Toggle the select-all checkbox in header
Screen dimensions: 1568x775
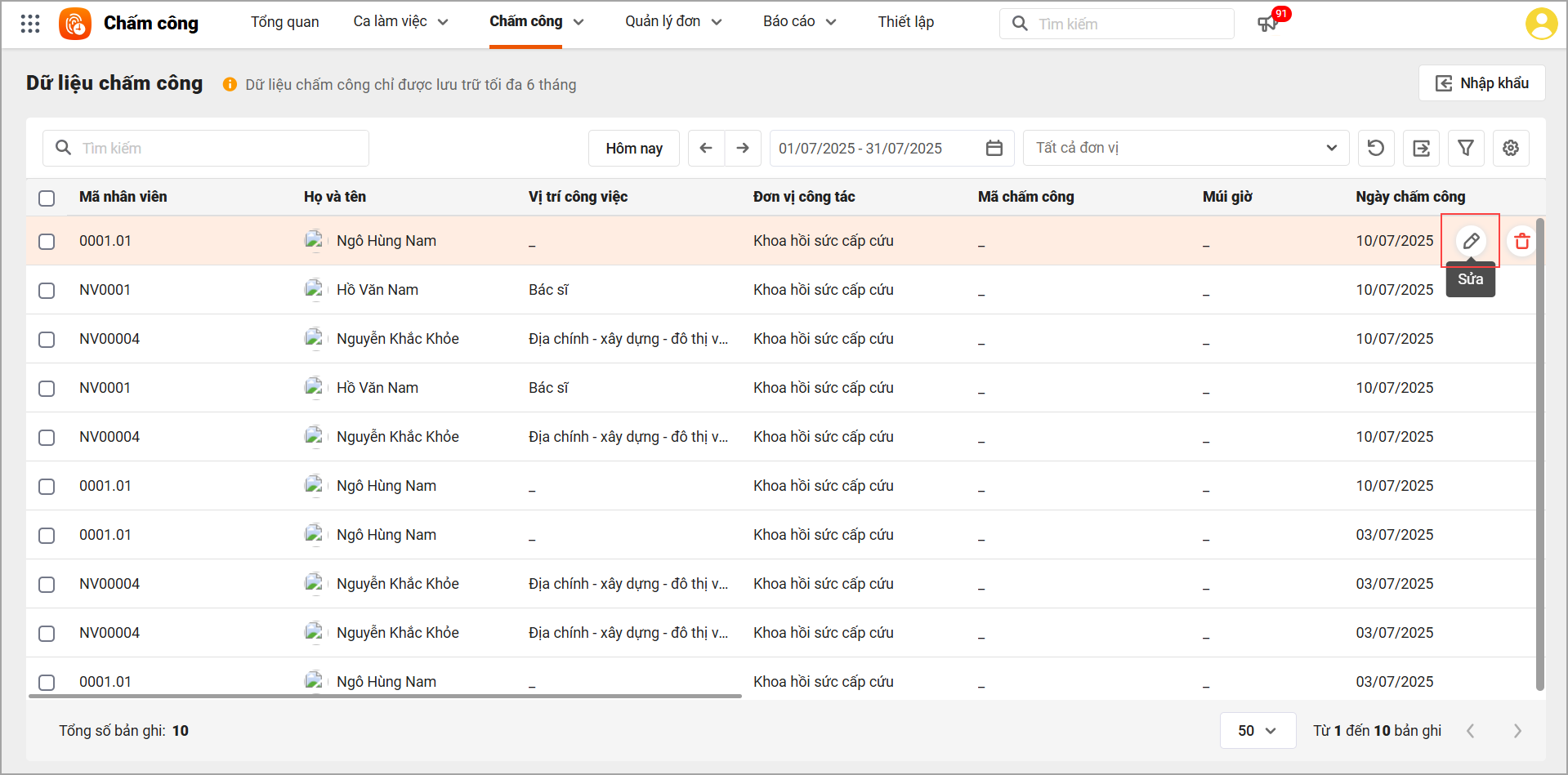point(47,198)
